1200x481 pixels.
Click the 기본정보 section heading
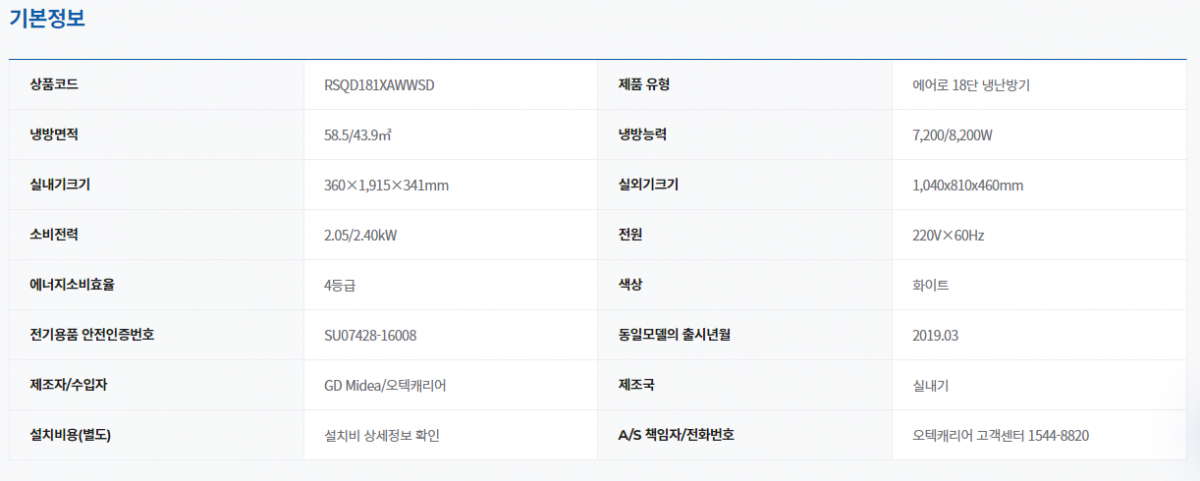pos(47,20)
